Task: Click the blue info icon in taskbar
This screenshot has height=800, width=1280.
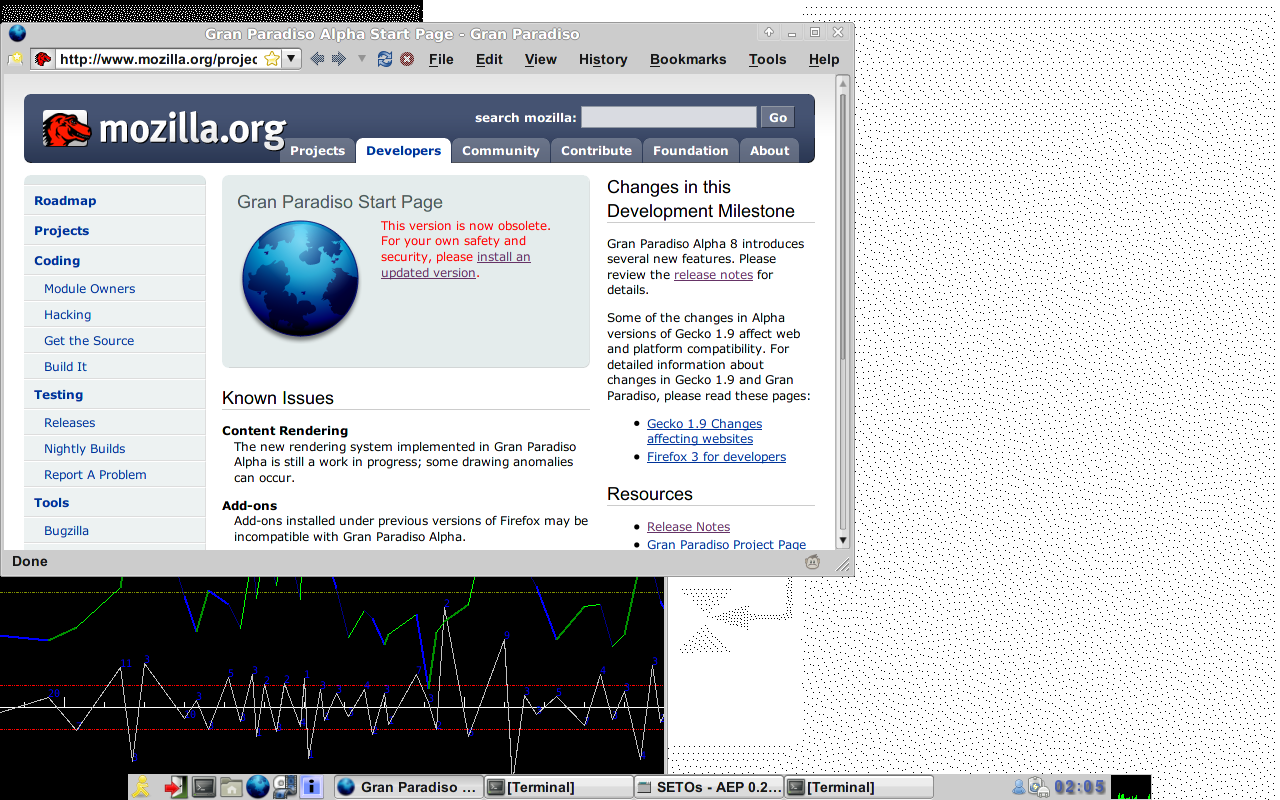Action: pos(311,787)
